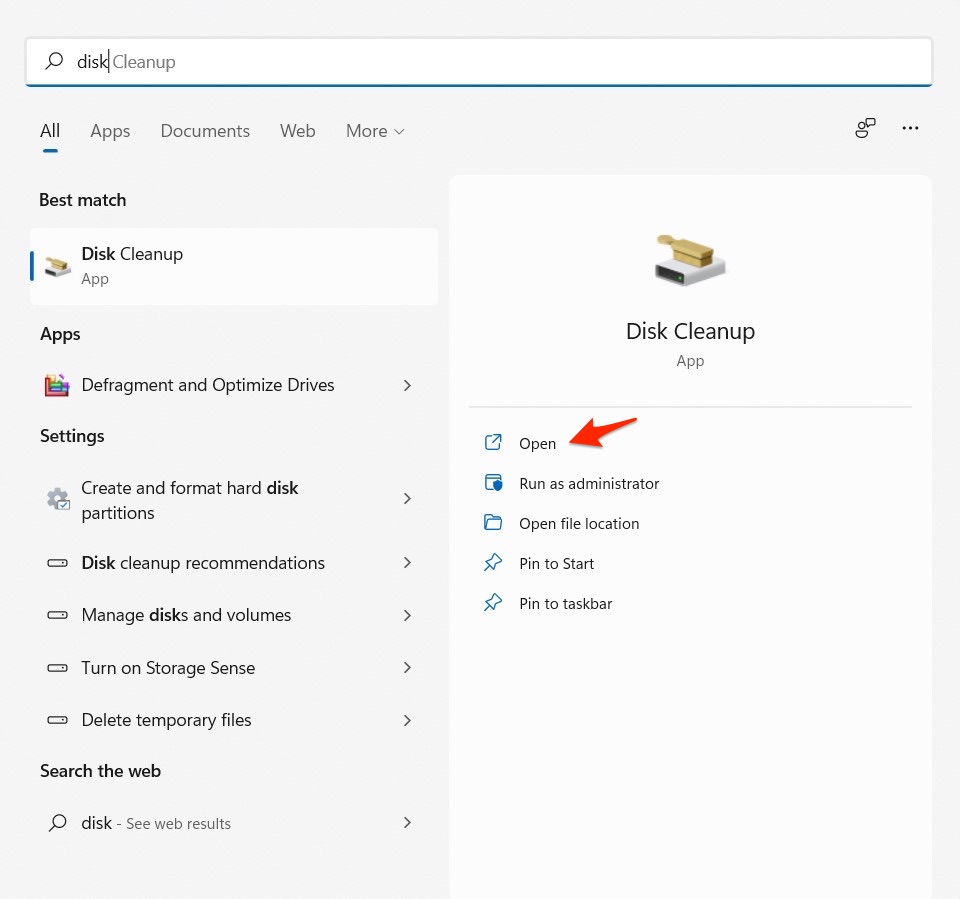This screenshot has width=960, height=899.
Task: Open the three-dots options menu
Action: [x=910, y=129]
